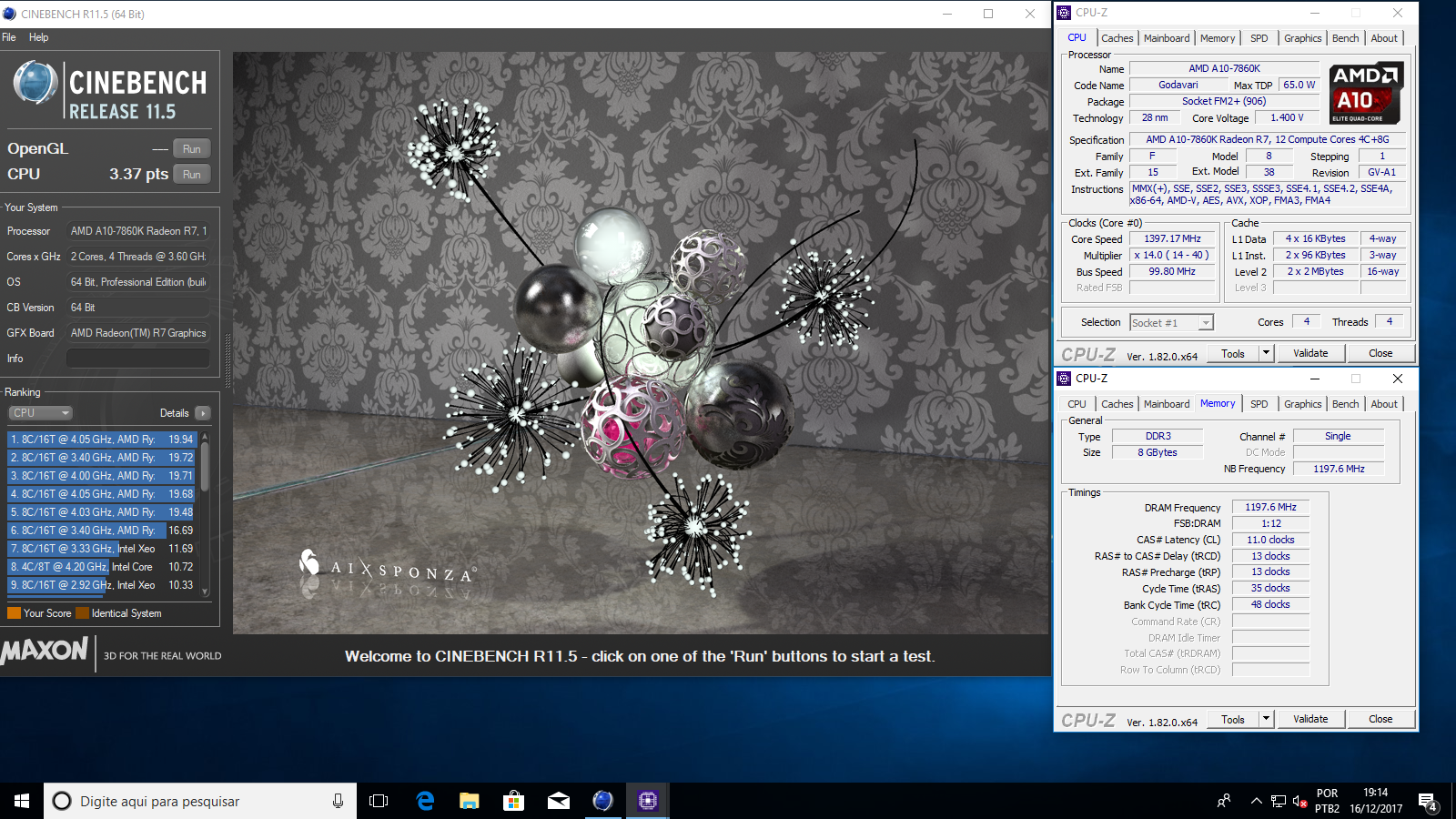Expand Tools dropdown arrow in upper CPU-Z

pyautogui.click(x=1266, y=354)
